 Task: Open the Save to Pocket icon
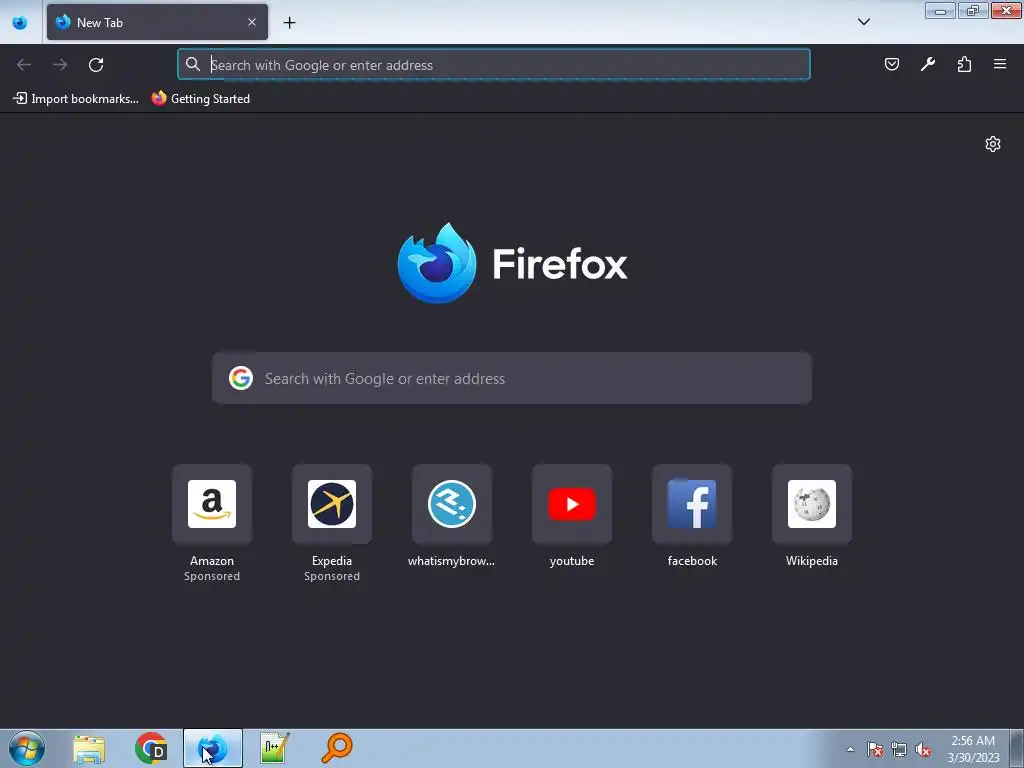point(891,64)
